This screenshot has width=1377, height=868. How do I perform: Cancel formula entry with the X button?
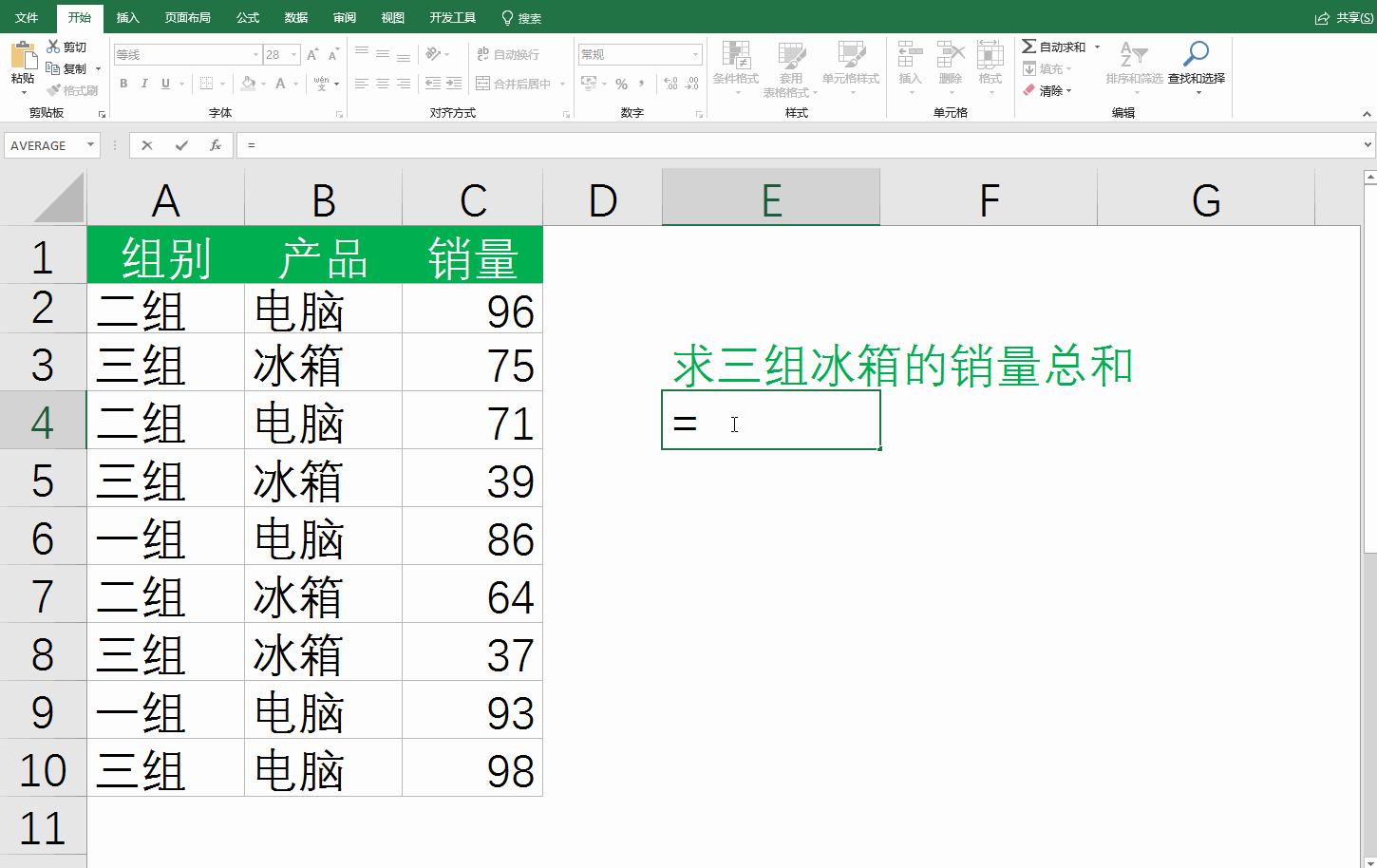pos(146,144)
